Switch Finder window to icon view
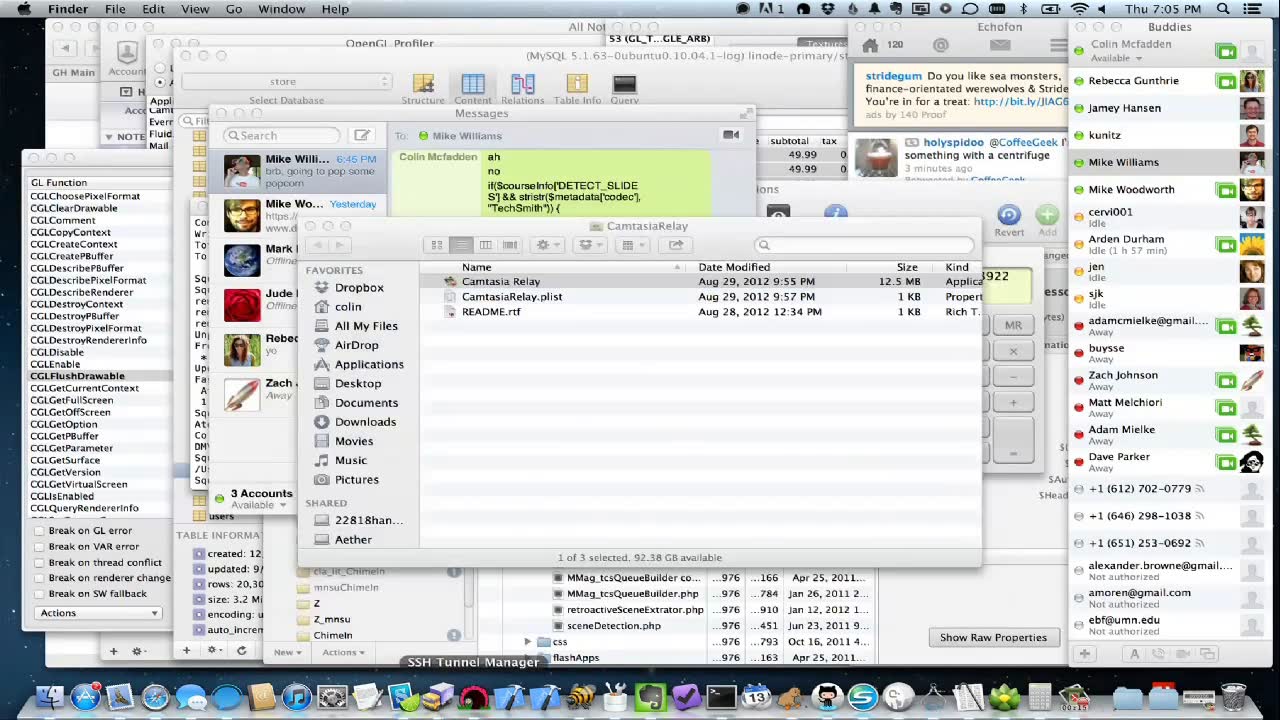The image size is (1280, 720). point(437,245)
